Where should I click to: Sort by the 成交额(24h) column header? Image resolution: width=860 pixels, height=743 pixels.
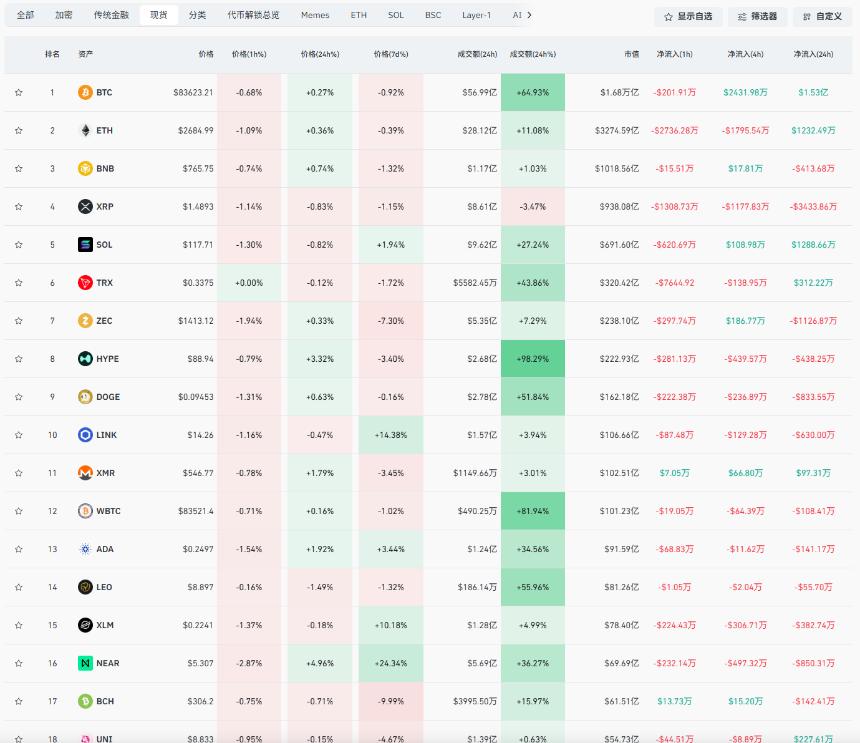477,54
